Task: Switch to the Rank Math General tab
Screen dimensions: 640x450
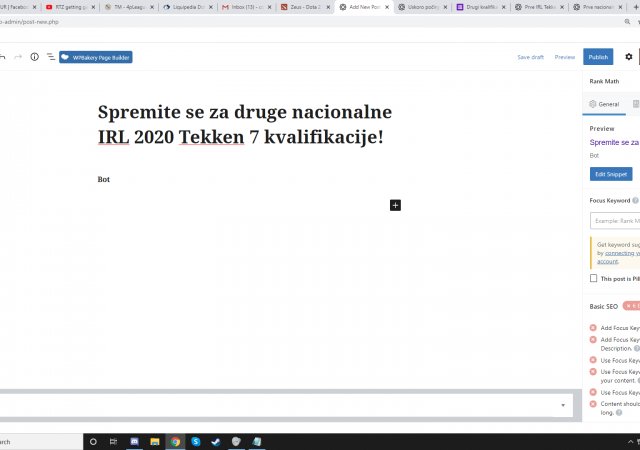Action: (604, 104)
